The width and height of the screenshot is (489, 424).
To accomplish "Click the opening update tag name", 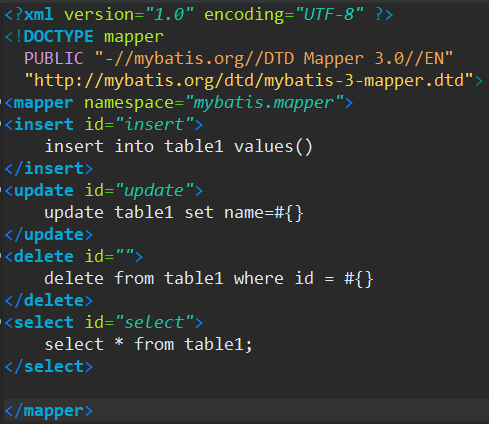I will (43, 191).
